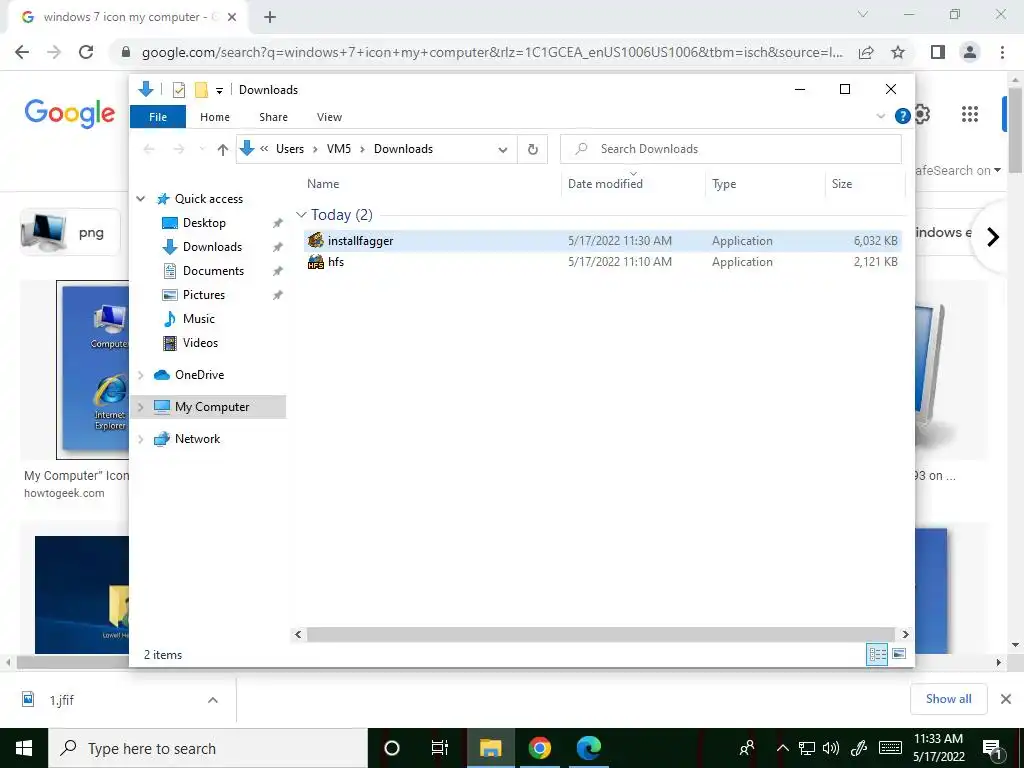This screenshot has height=768, width=1024.
Task: Open Videos folder in navigation pane
Action: tap(200, 343)
